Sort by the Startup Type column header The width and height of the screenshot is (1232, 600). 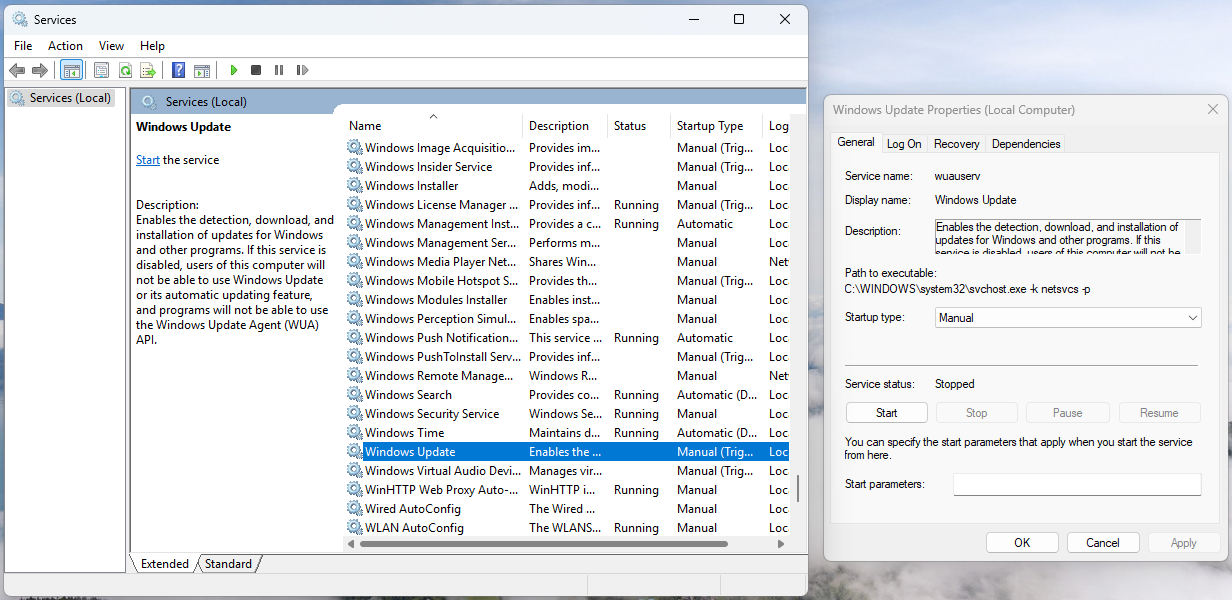coord(710,126)
